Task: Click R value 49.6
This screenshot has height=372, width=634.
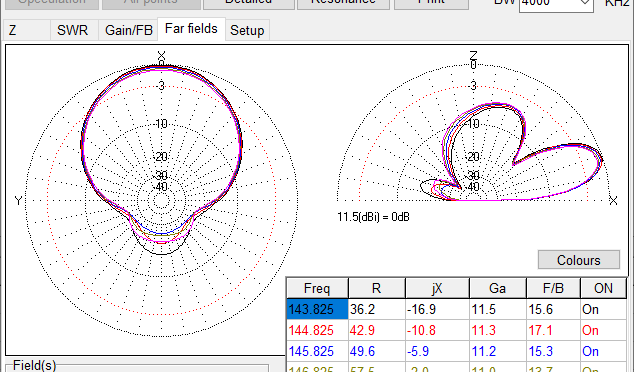Action: click(x=376, y=351)
